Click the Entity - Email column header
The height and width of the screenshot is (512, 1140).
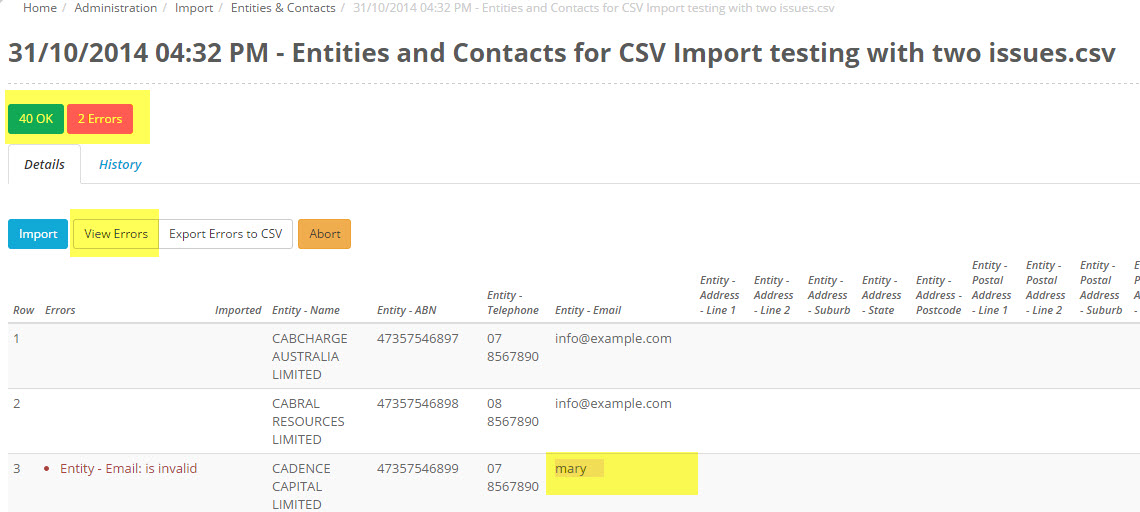tap(588, 310)
